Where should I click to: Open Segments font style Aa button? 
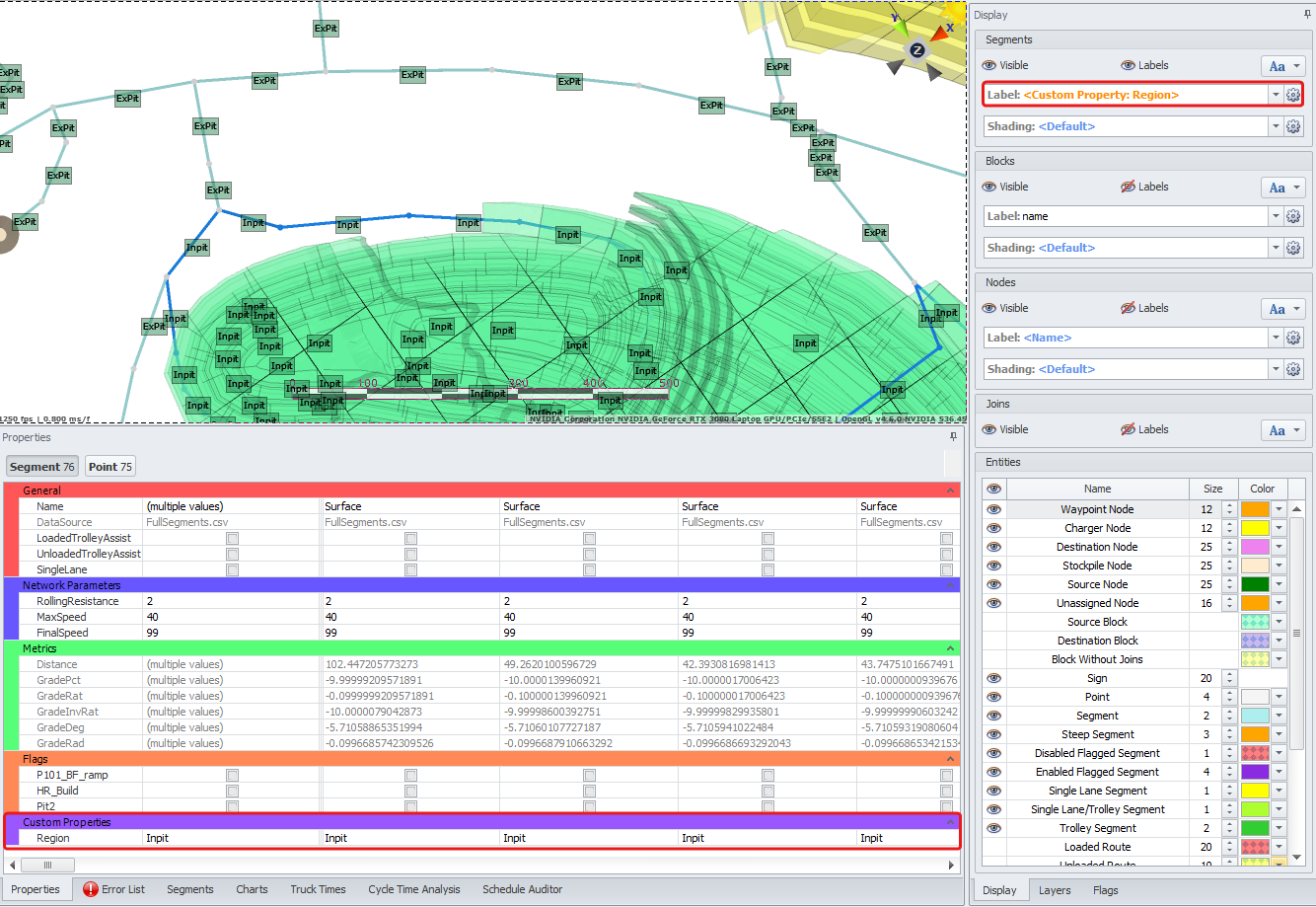pos(1278,66)
